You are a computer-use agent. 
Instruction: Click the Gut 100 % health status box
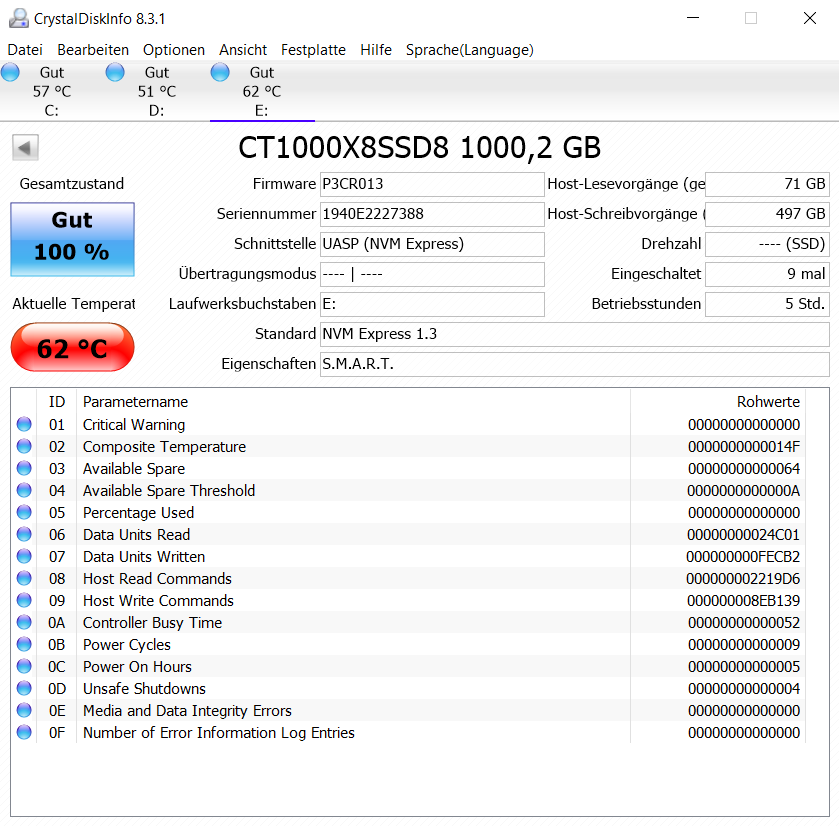[71, 239]
